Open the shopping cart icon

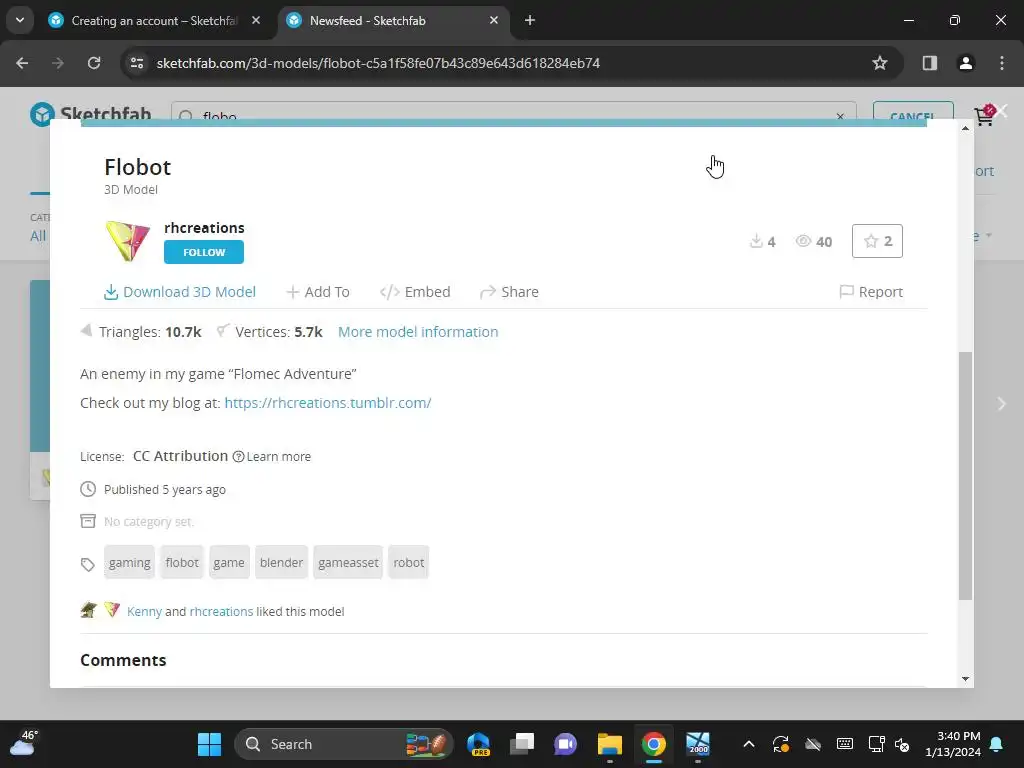tap(984, 116)
